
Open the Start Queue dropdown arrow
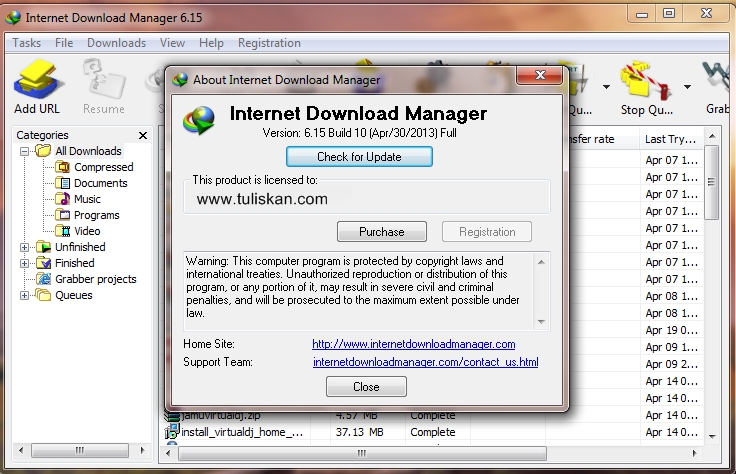click(606, 87)
